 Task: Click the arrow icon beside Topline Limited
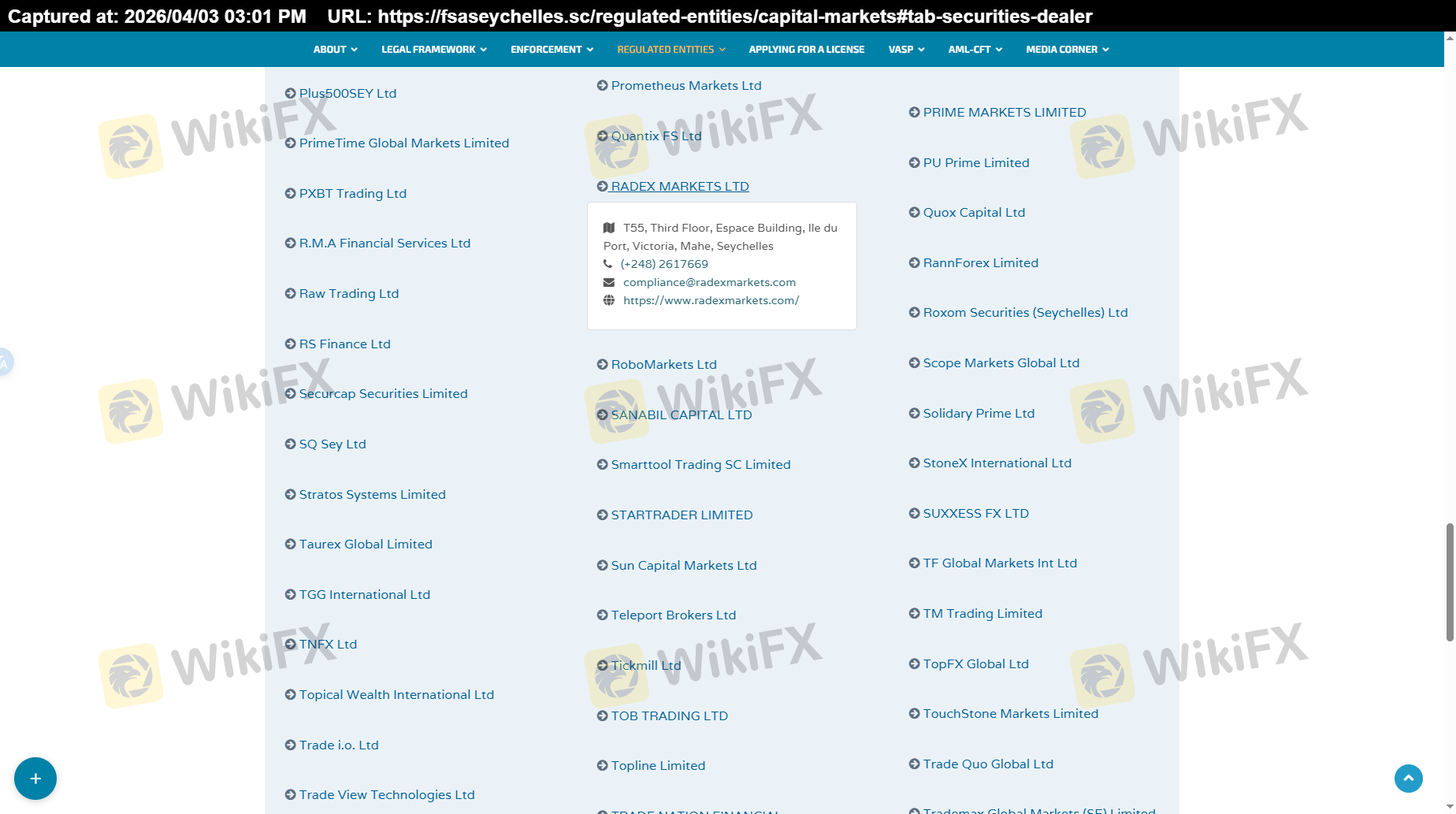pyautogui.click(x=602, y=765)
